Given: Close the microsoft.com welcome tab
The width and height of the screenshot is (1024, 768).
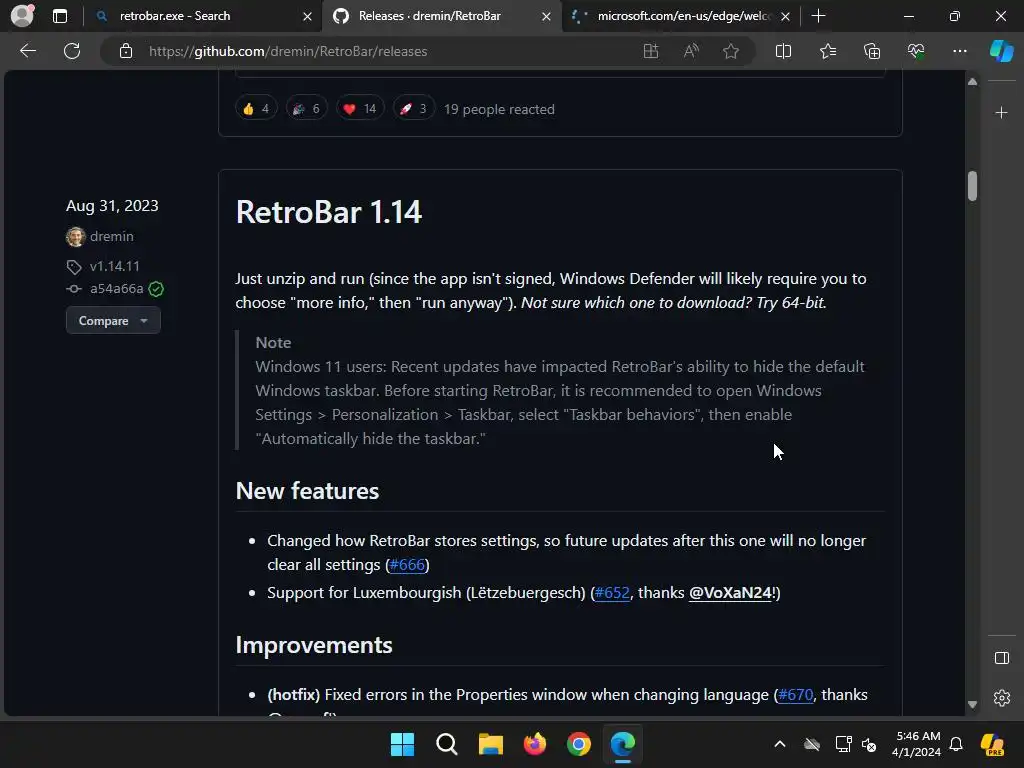Looking at the screenshot, I should (786, 16).
